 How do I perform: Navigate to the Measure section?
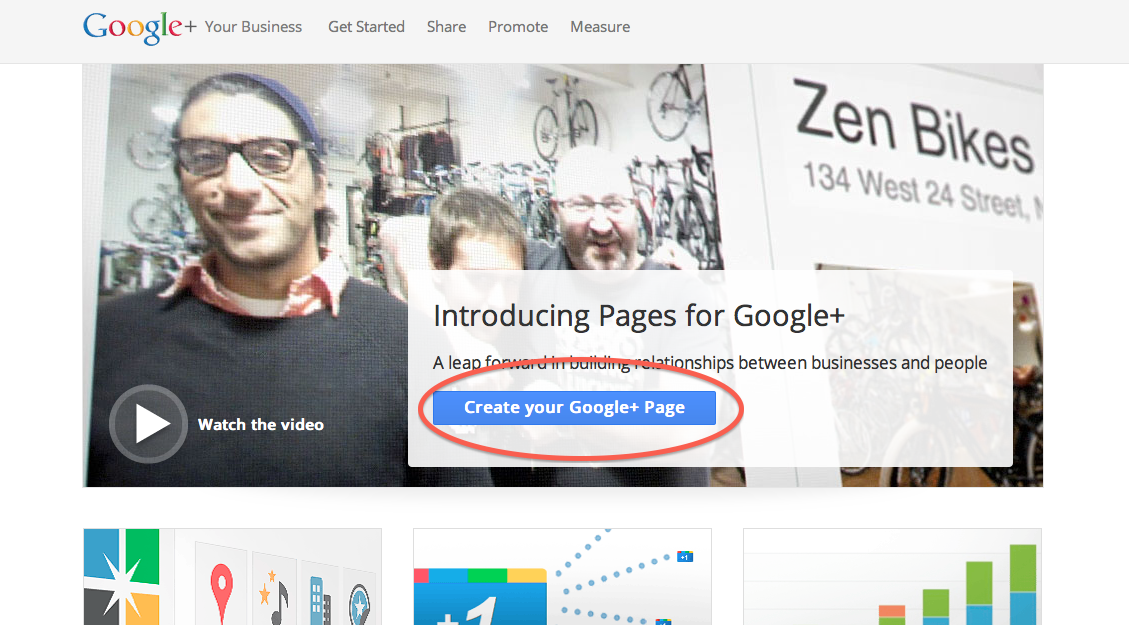click(600, 27)
